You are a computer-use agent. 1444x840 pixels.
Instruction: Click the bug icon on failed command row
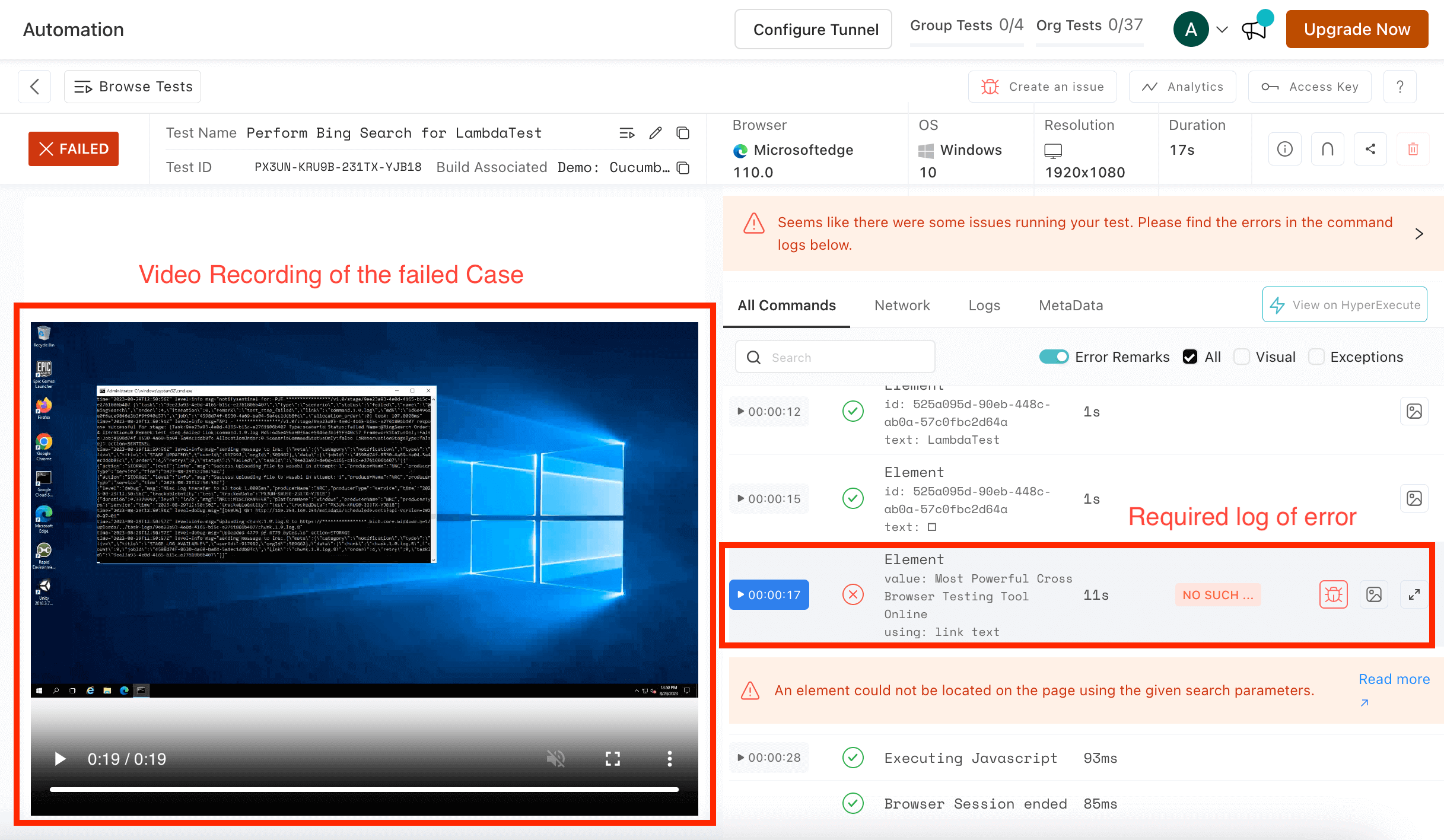coord(1333,594)
